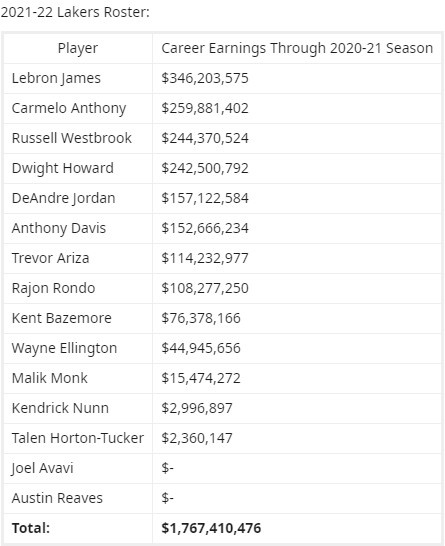Click the 2021-22 Lakers Roster heading text
The height and width of the screenshot is (546, 445).
pos(75,12)
